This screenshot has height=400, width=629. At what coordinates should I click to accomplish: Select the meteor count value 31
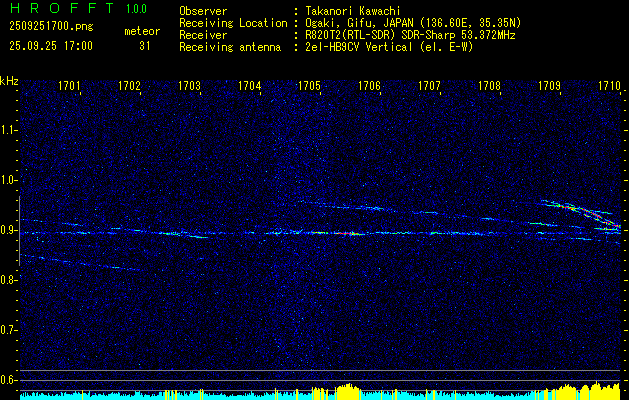145,46
